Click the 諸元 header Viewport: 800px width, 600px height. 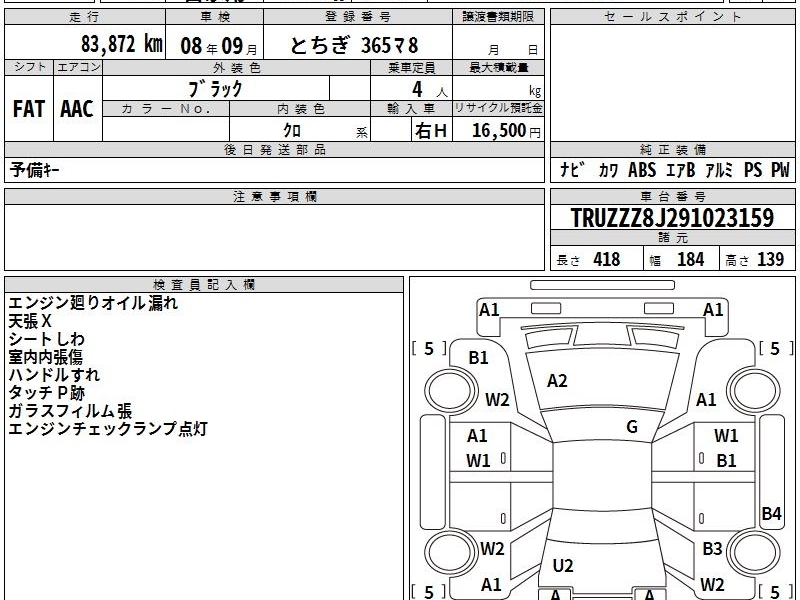pos(673,237)
